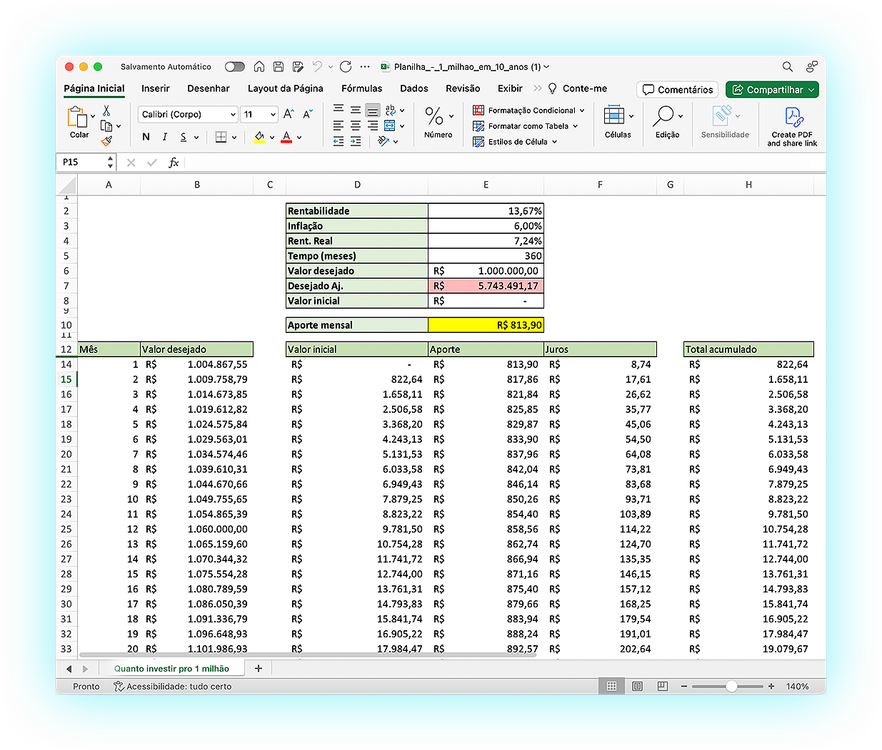
Task: Open the Calibri (Corpo) font dropdown
Action: (187, 115)
